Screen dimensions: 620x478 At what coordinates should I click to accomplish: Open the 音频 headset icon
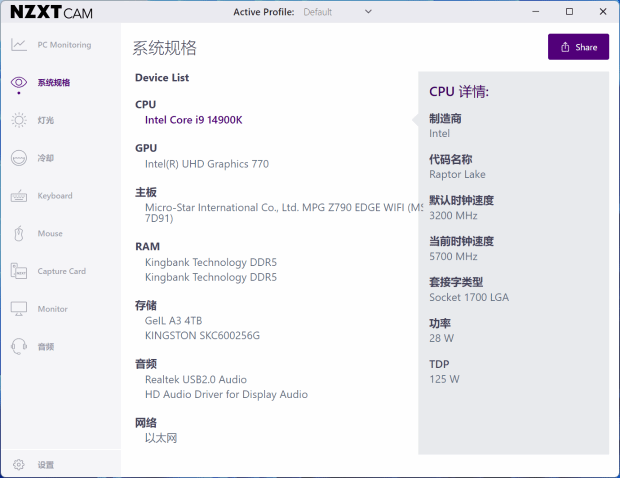19,346
